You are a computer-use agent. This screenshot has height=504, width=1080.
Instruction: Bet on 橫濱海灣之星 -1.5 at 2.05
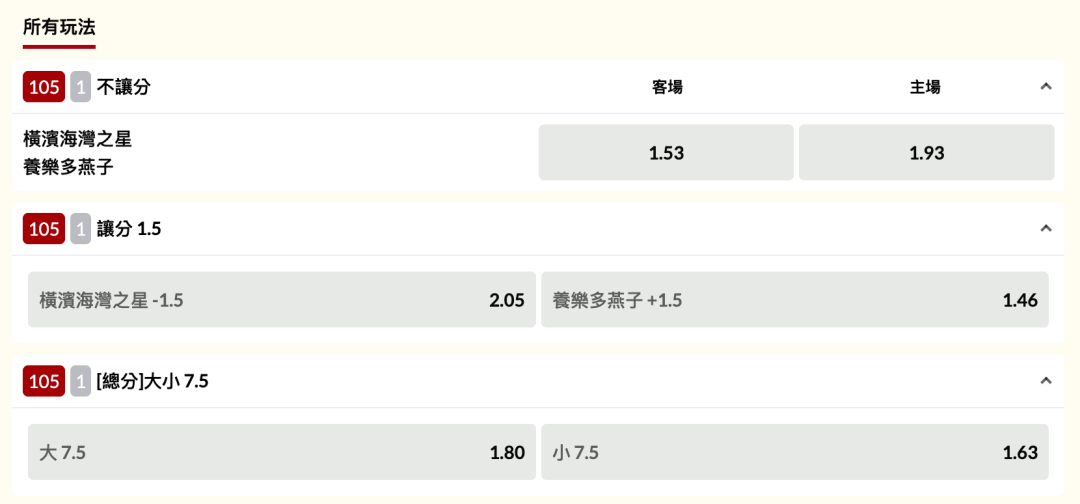282,300
